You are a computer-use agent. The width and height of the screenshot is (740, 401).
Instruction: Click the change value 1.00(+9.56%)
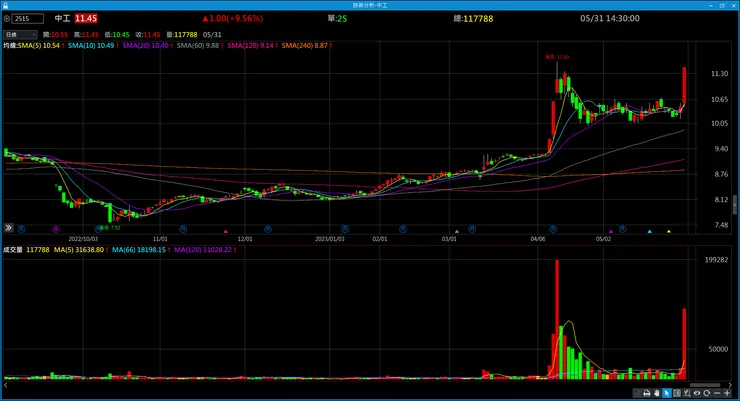[233, 18]
